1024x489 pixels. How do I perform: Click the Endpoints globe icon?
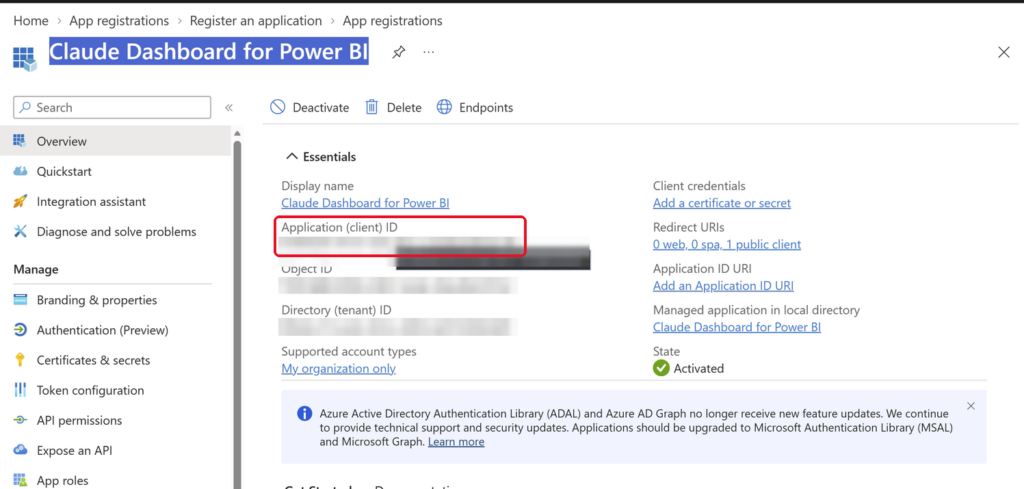[x=444, y=107]
